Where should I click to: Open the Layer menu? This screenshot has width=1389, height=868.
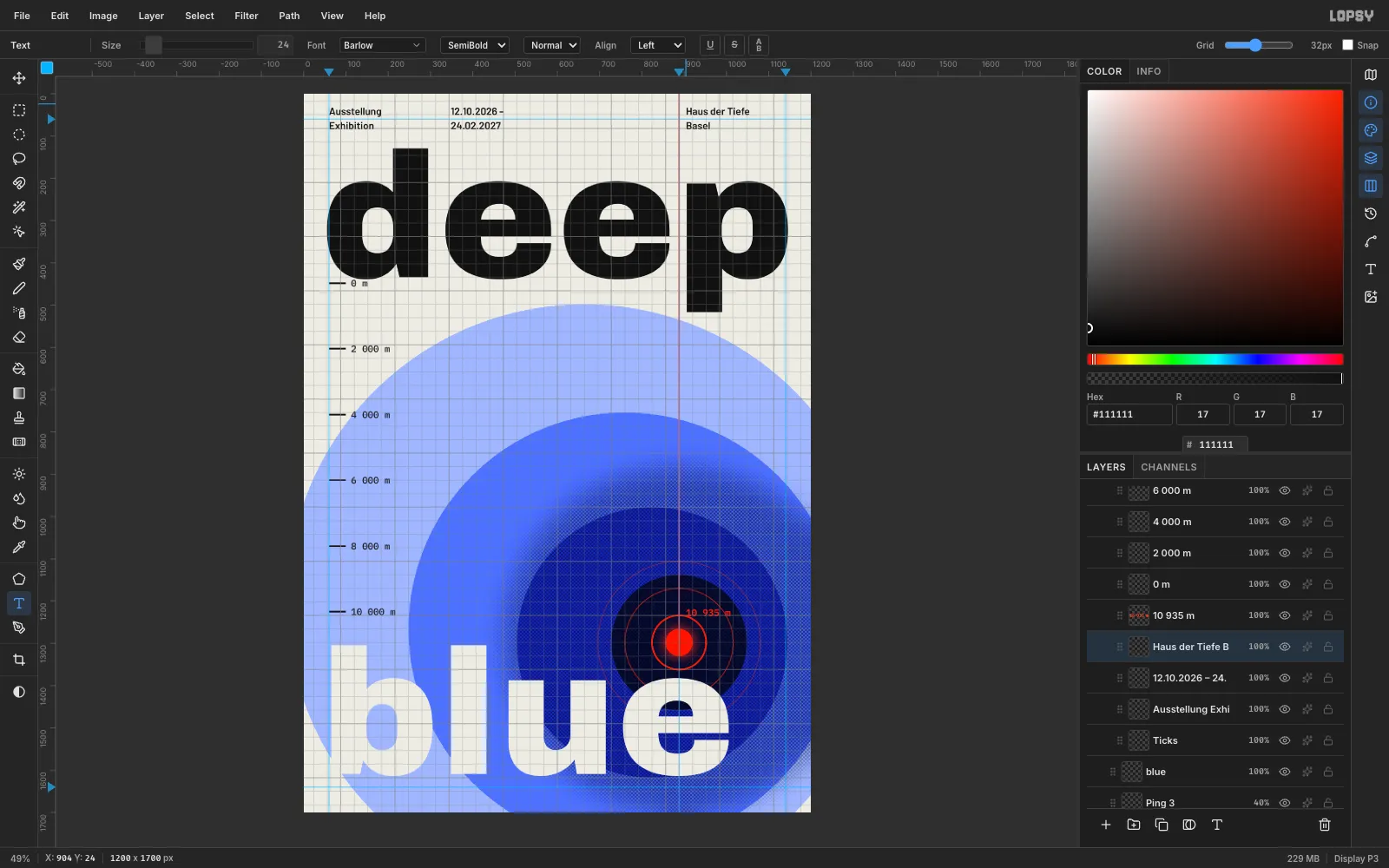[x=151, y=16]
